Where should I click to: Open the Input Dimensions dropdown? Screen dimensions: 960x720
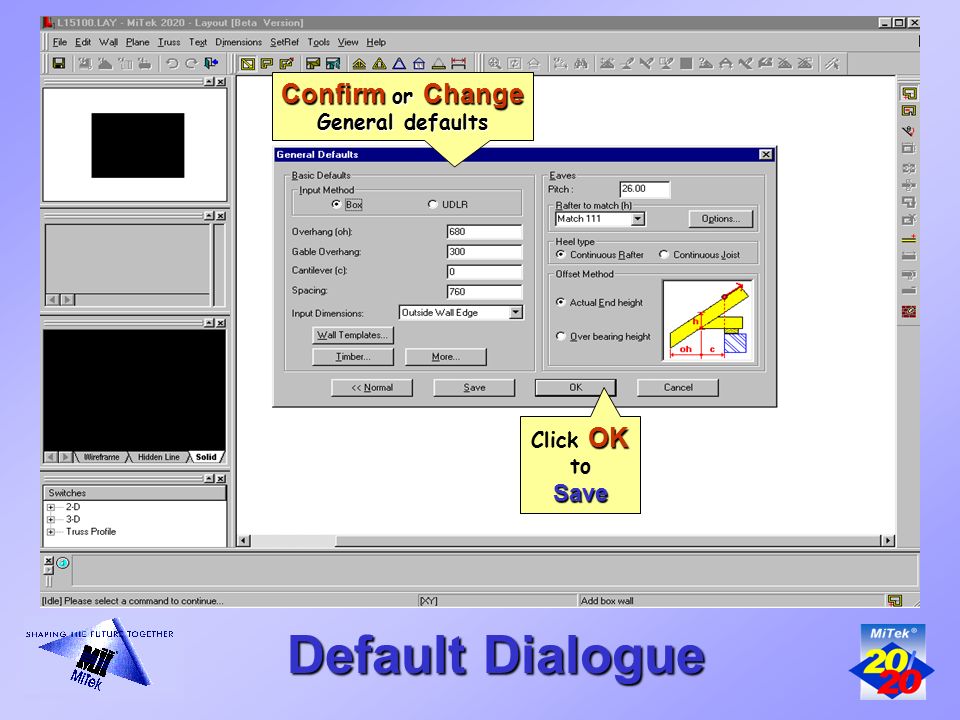(x=516, y=312)
